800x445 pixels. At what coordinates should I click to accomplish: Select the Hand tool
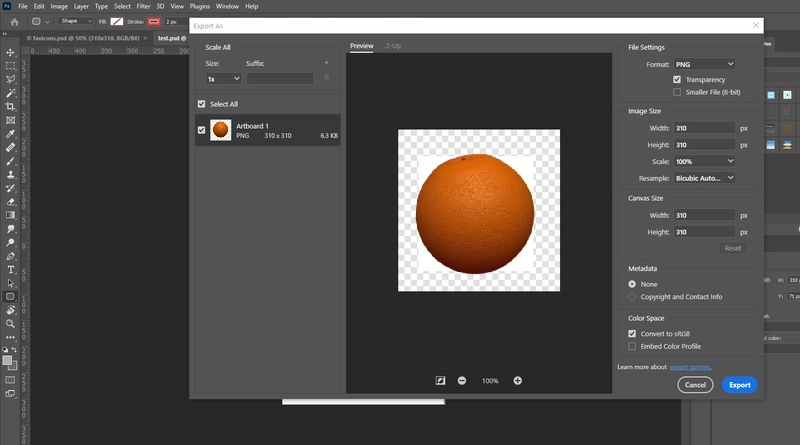point(10,310)
